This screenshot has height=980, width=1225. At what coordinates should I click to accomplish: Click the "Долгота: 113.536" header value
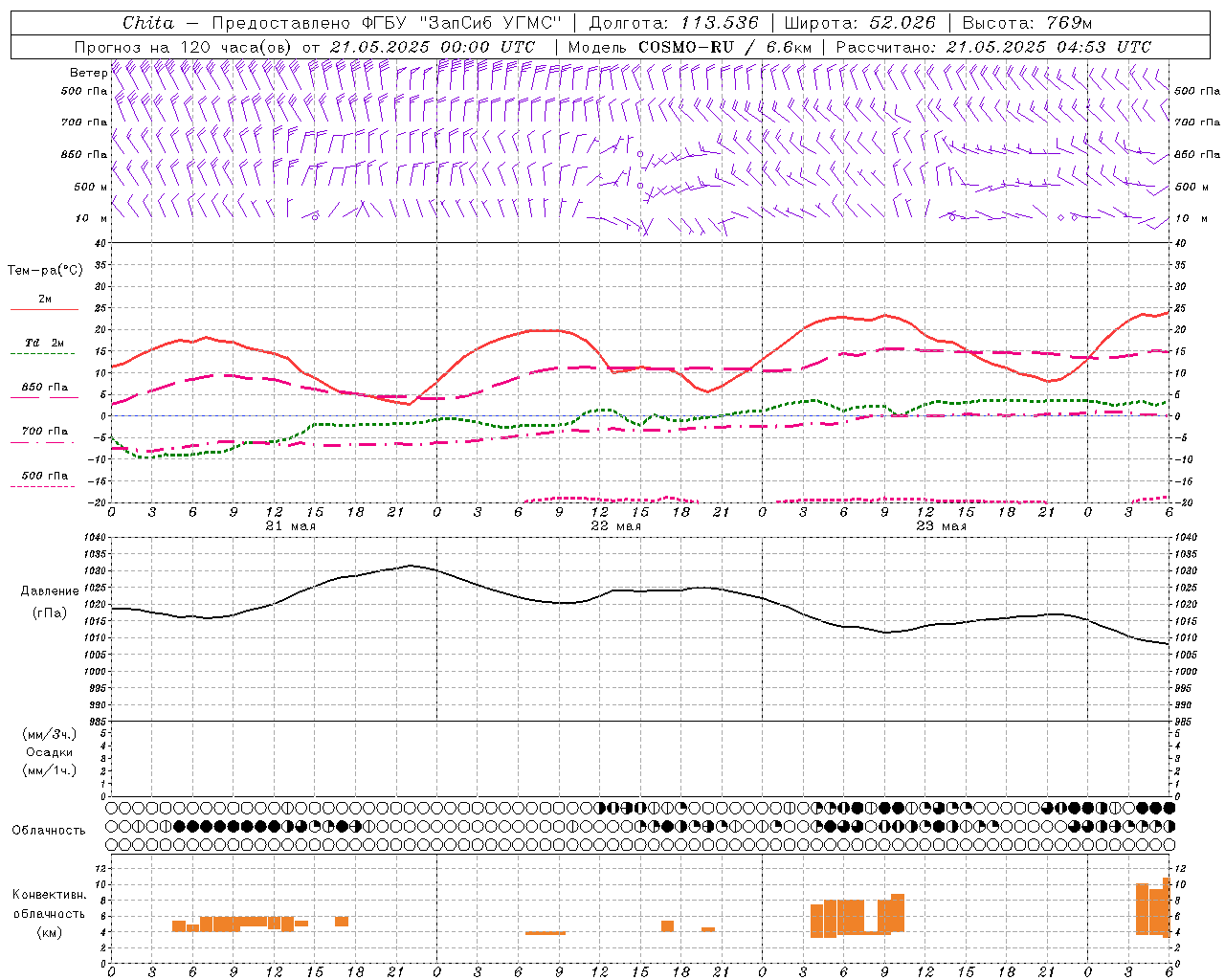[x=674, y=23]
